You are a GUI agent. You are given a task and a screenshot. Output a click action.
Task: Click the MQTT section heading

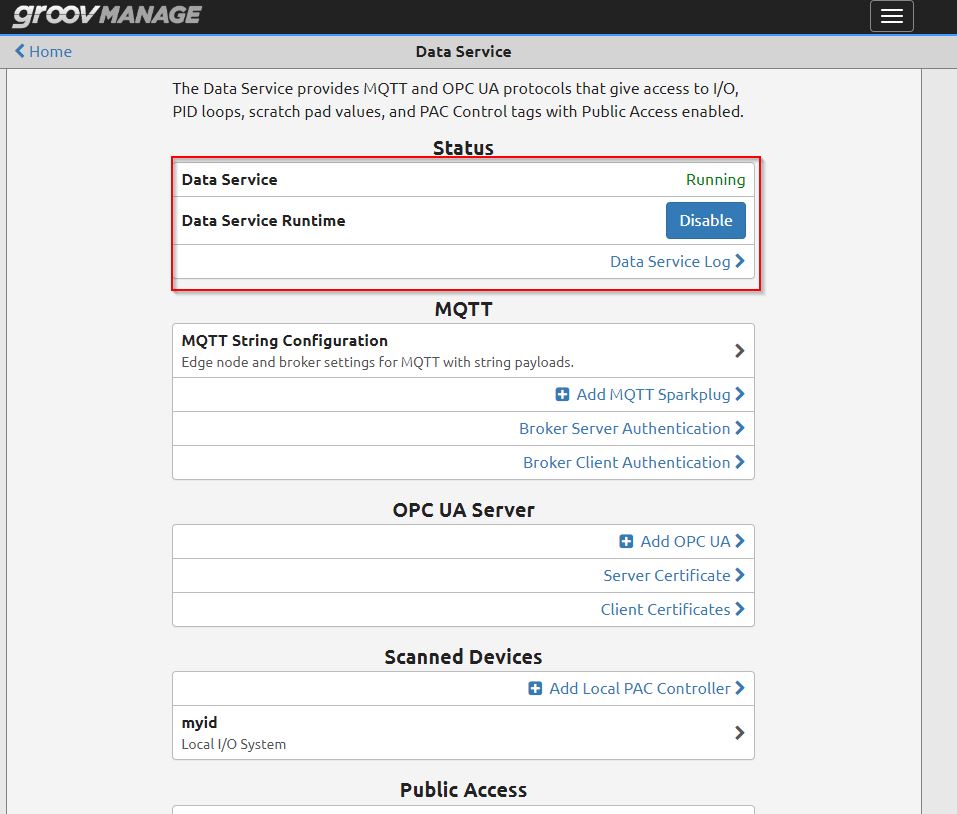[x=463, y=309]
